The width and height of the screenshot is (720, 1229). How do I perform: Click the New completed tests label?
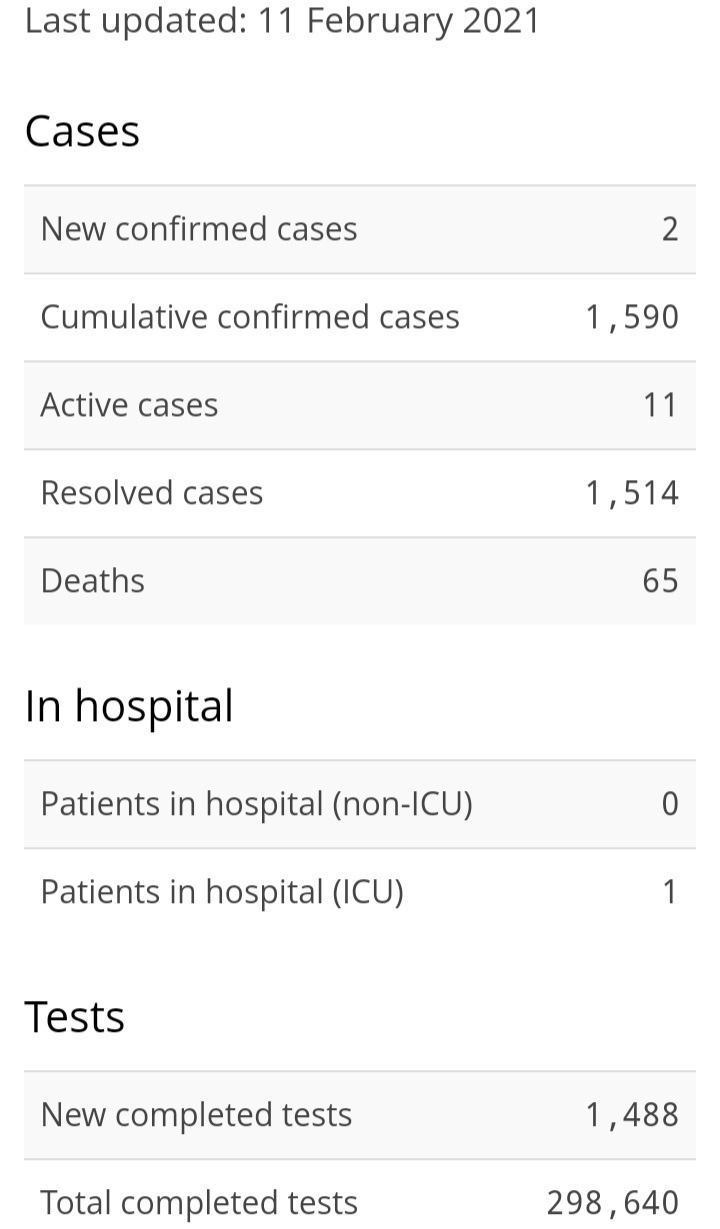[x=197, y=1115]
